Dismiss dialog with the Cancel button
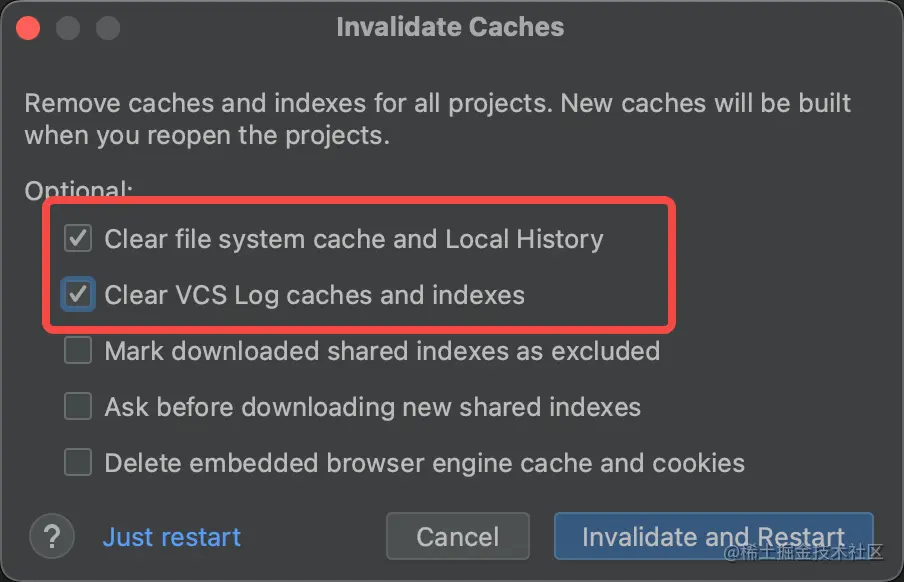Image resolution: width=904 pixels, height=582 pixels. (x=458, y=536)
